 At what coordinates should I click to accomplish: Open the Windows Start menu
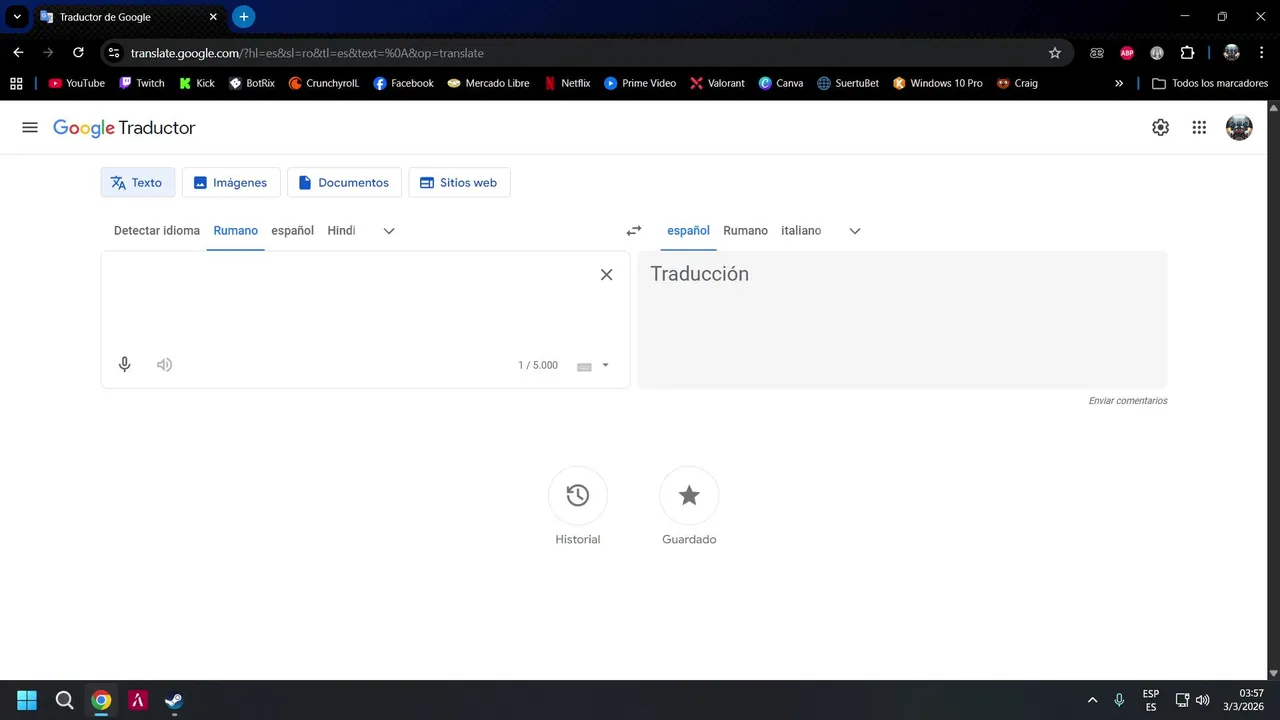click(x=27, y=700)
